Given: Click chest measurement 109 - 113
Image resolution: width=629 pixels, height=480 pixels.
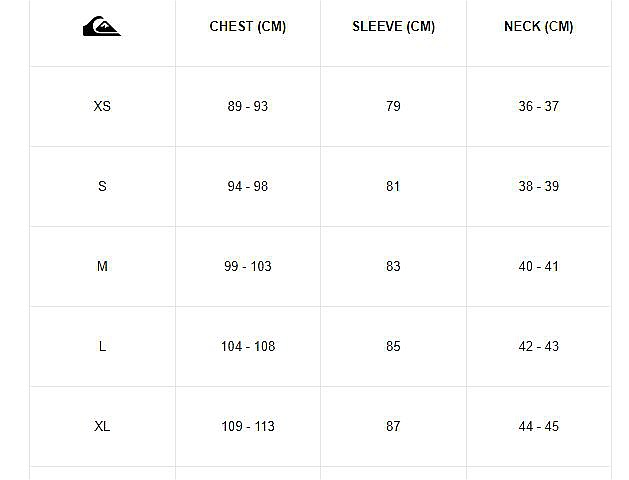Looking at the screenshot, I should 247,426.
